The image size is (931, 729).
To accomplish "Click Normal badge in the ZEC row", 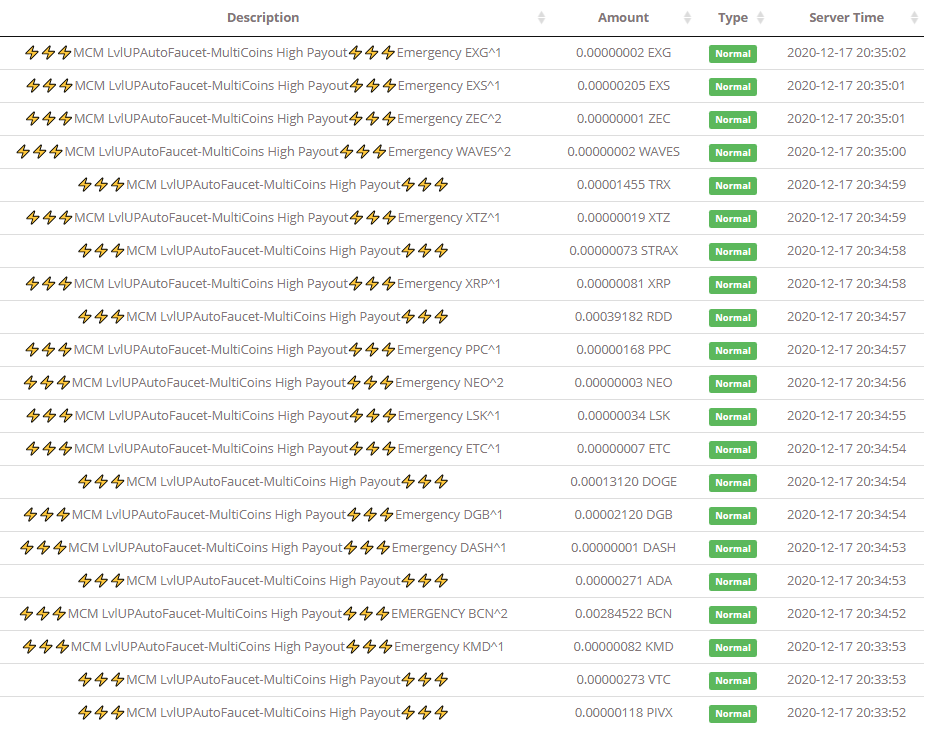I will (733, 120).
